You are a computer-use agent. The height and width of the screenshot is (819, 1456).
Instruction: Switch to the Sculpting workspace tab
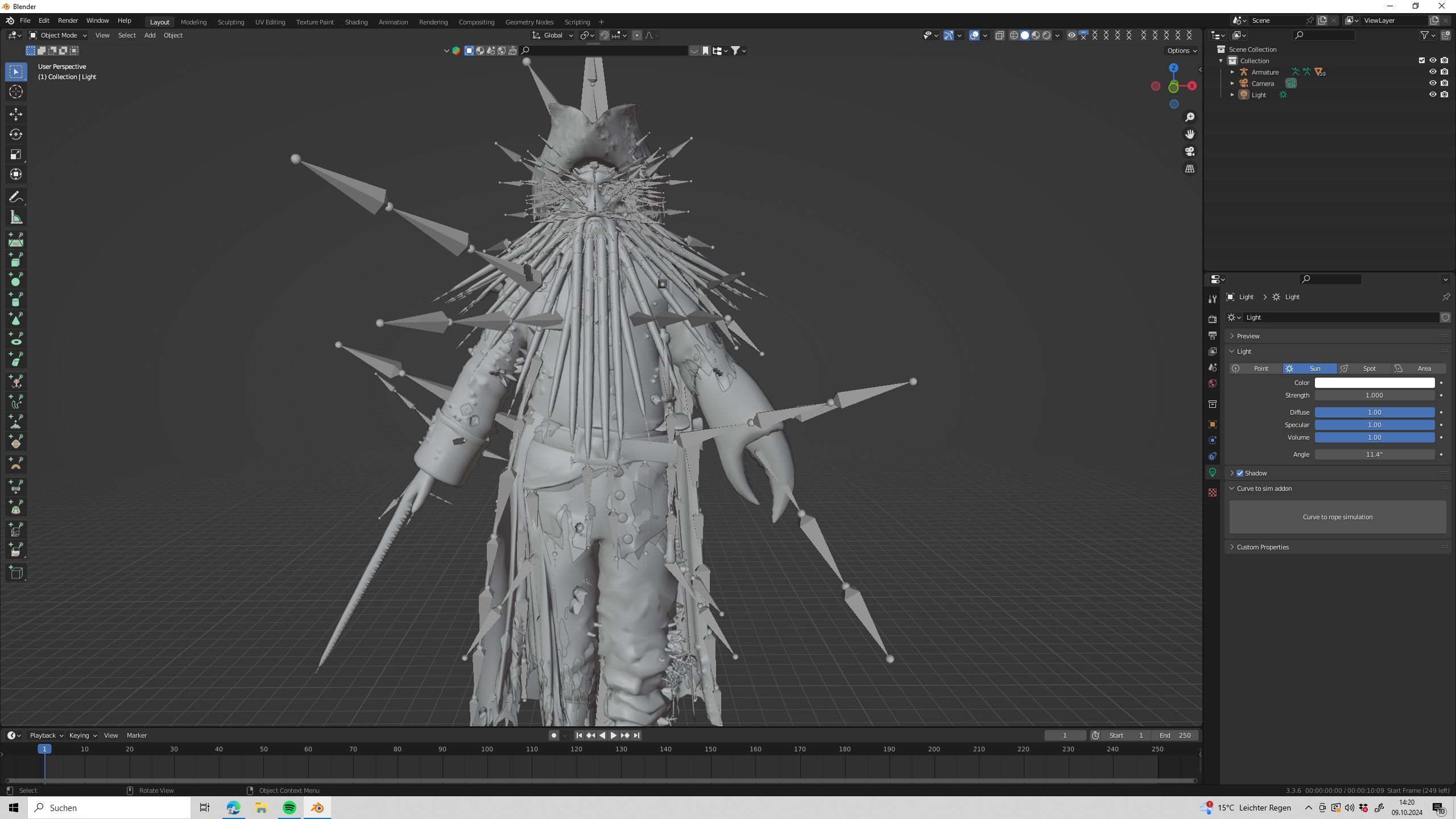click(x=230, y=22)
